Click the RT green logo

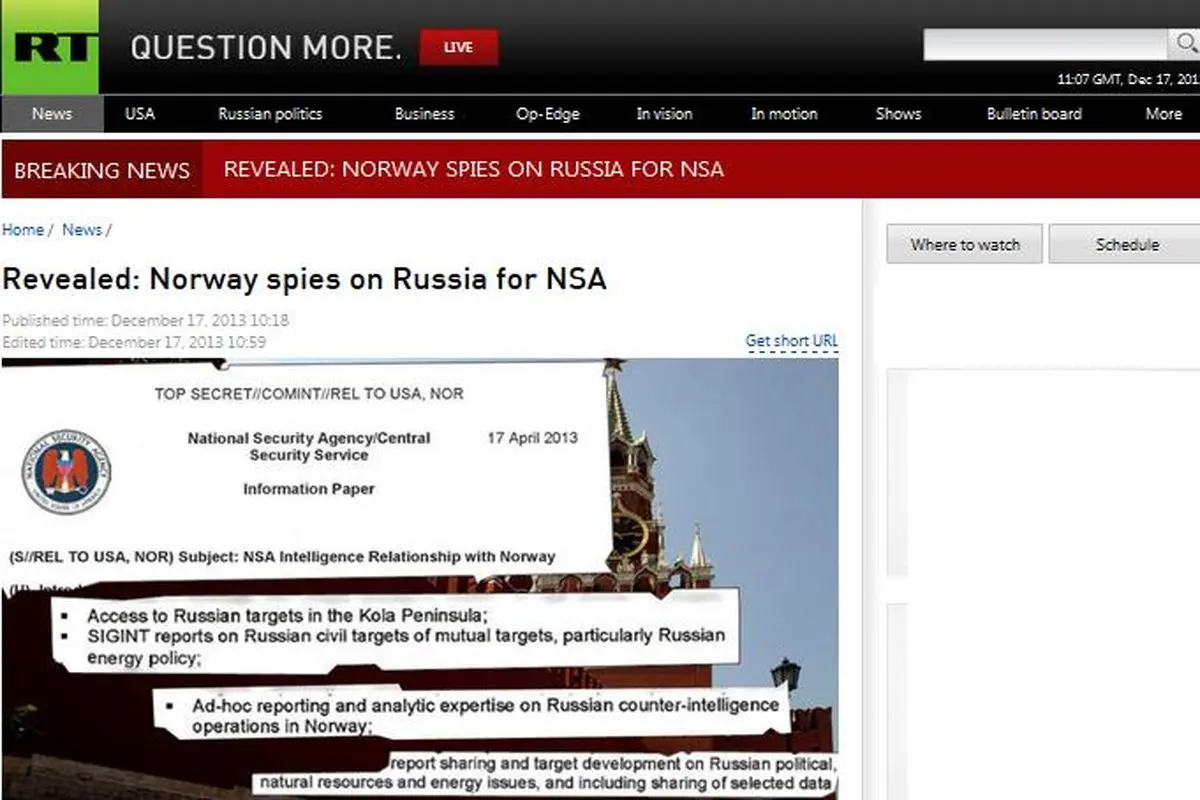coord(49,47)
